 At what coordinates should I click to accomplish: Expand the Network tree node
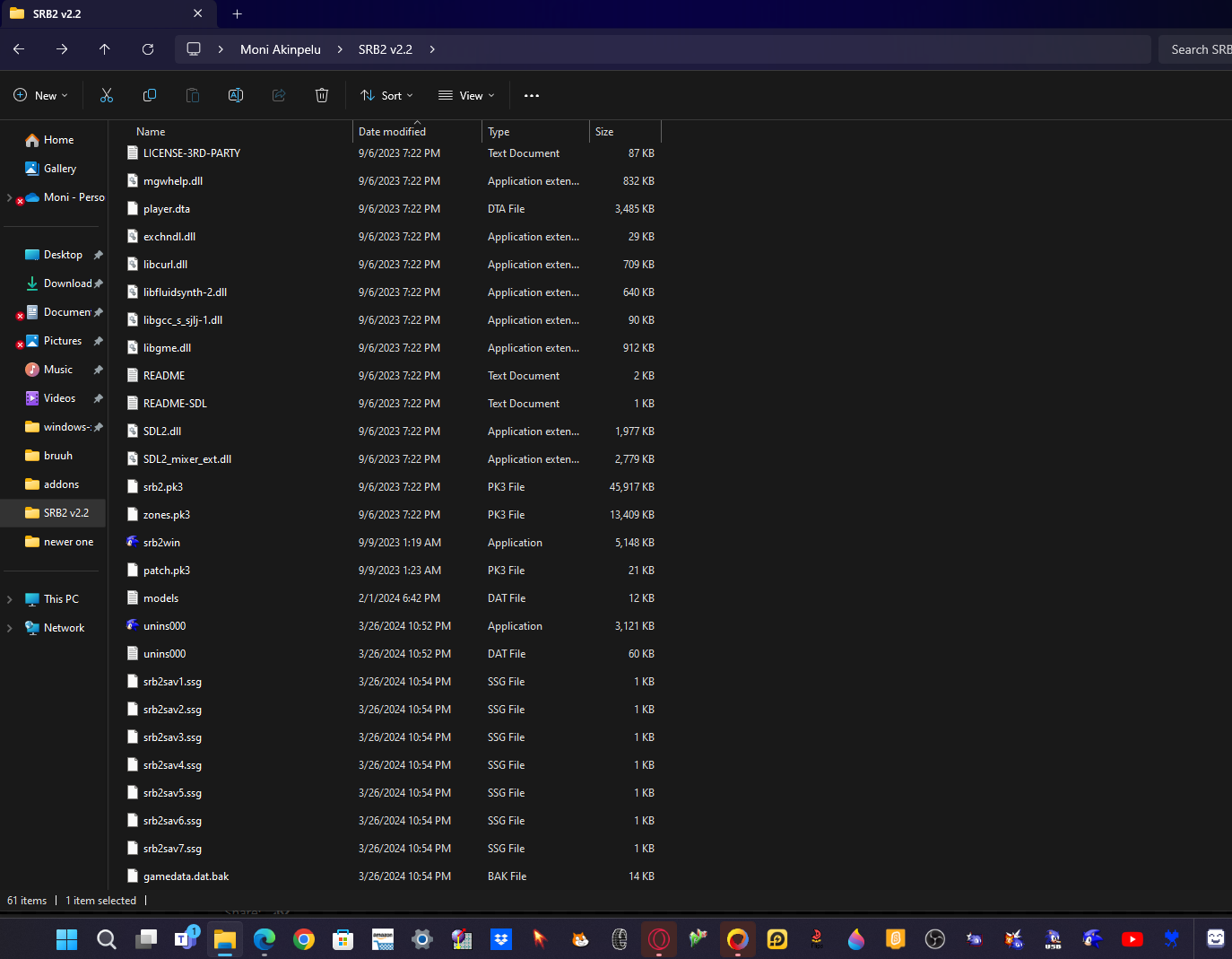coord(10,628)
